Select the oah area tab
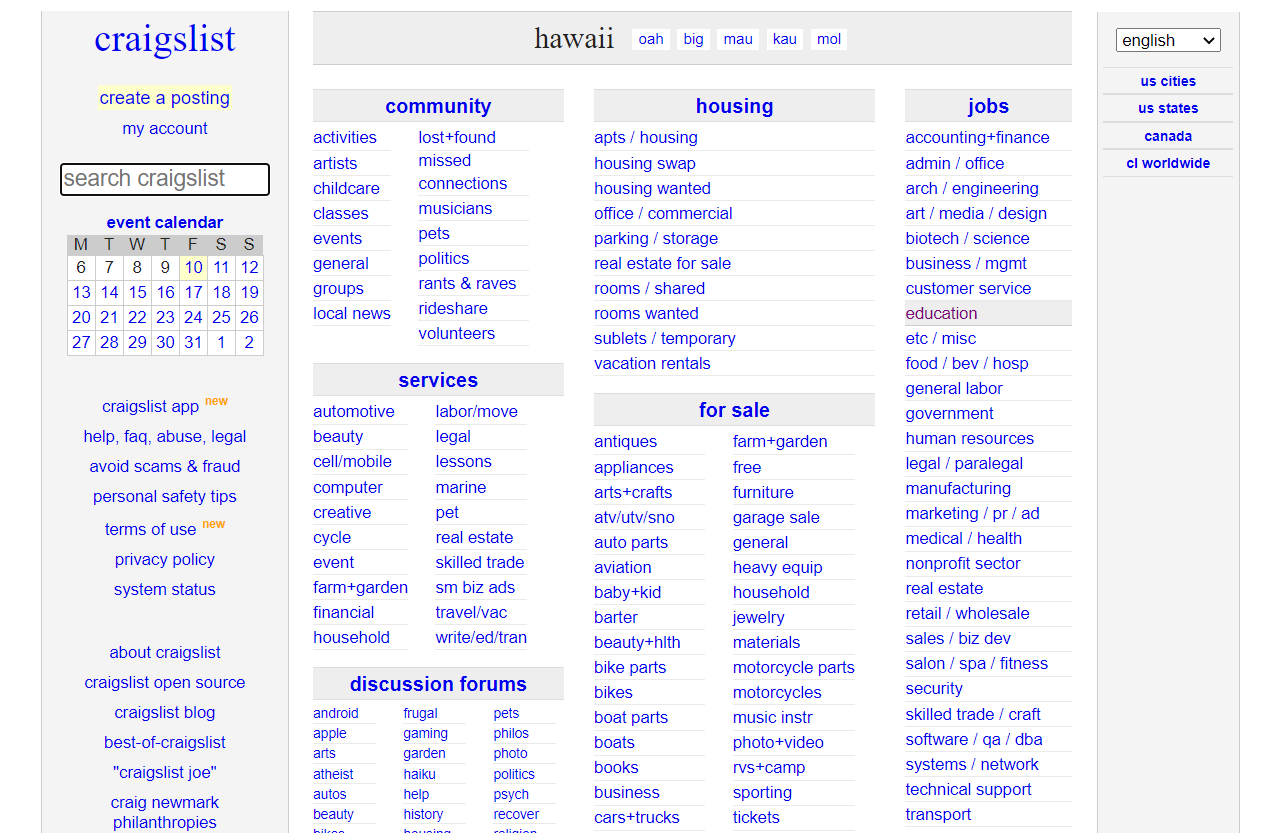This screenshot has width=1269, height=833. click(x=651, y=39)
